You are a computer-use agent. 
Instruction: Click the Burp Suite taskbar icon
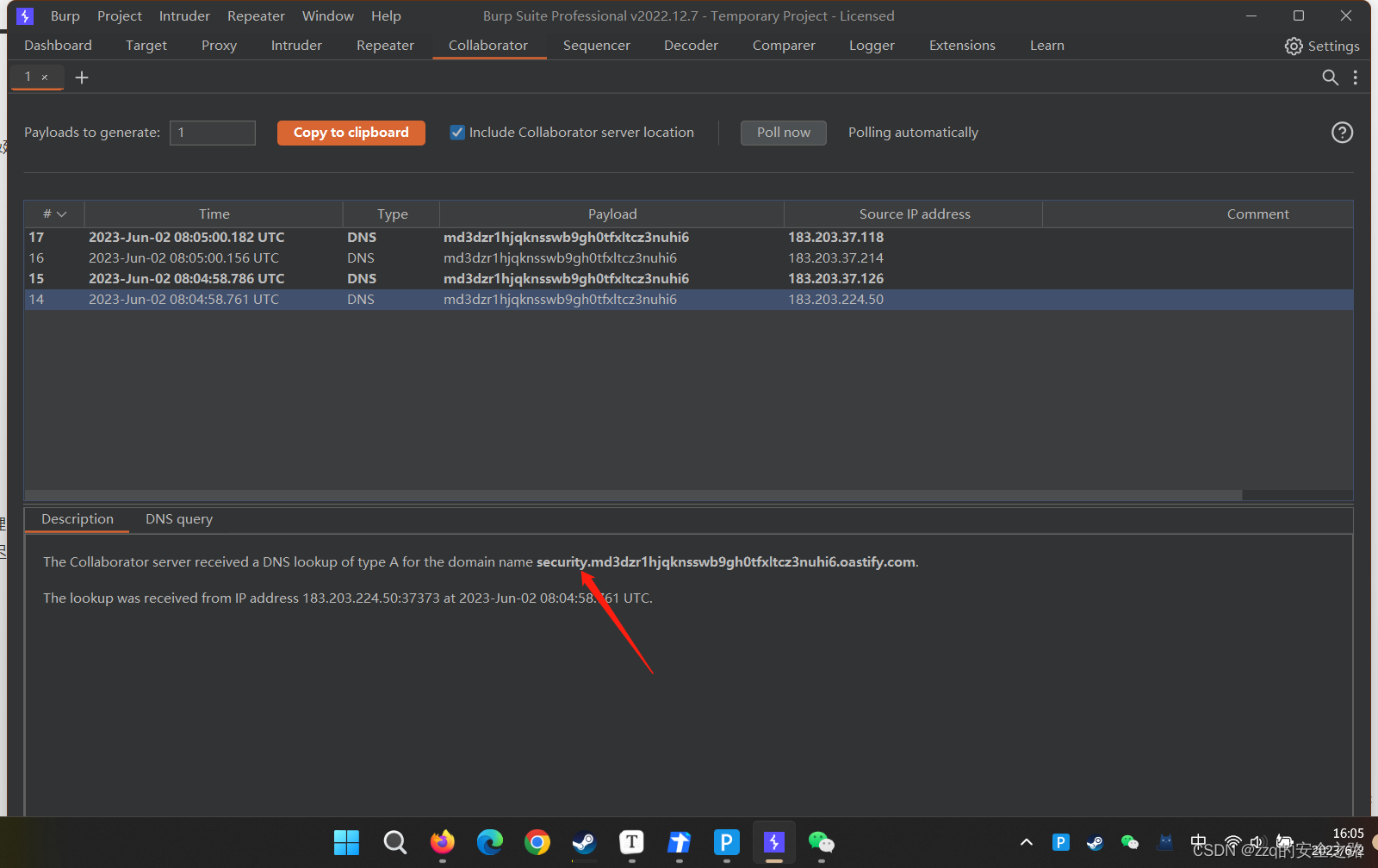pyautogui.click(x=774, y=842)
